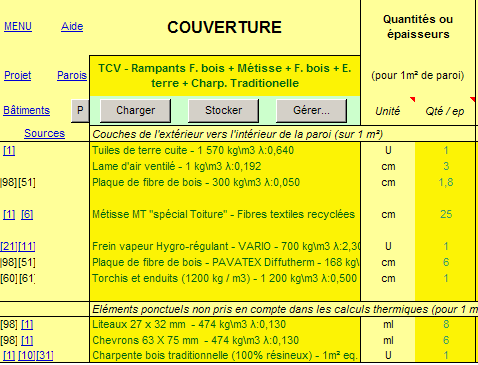
Task: Select the quantity 1 for Charpente bois traditionnelle
Action: [446, 355]
